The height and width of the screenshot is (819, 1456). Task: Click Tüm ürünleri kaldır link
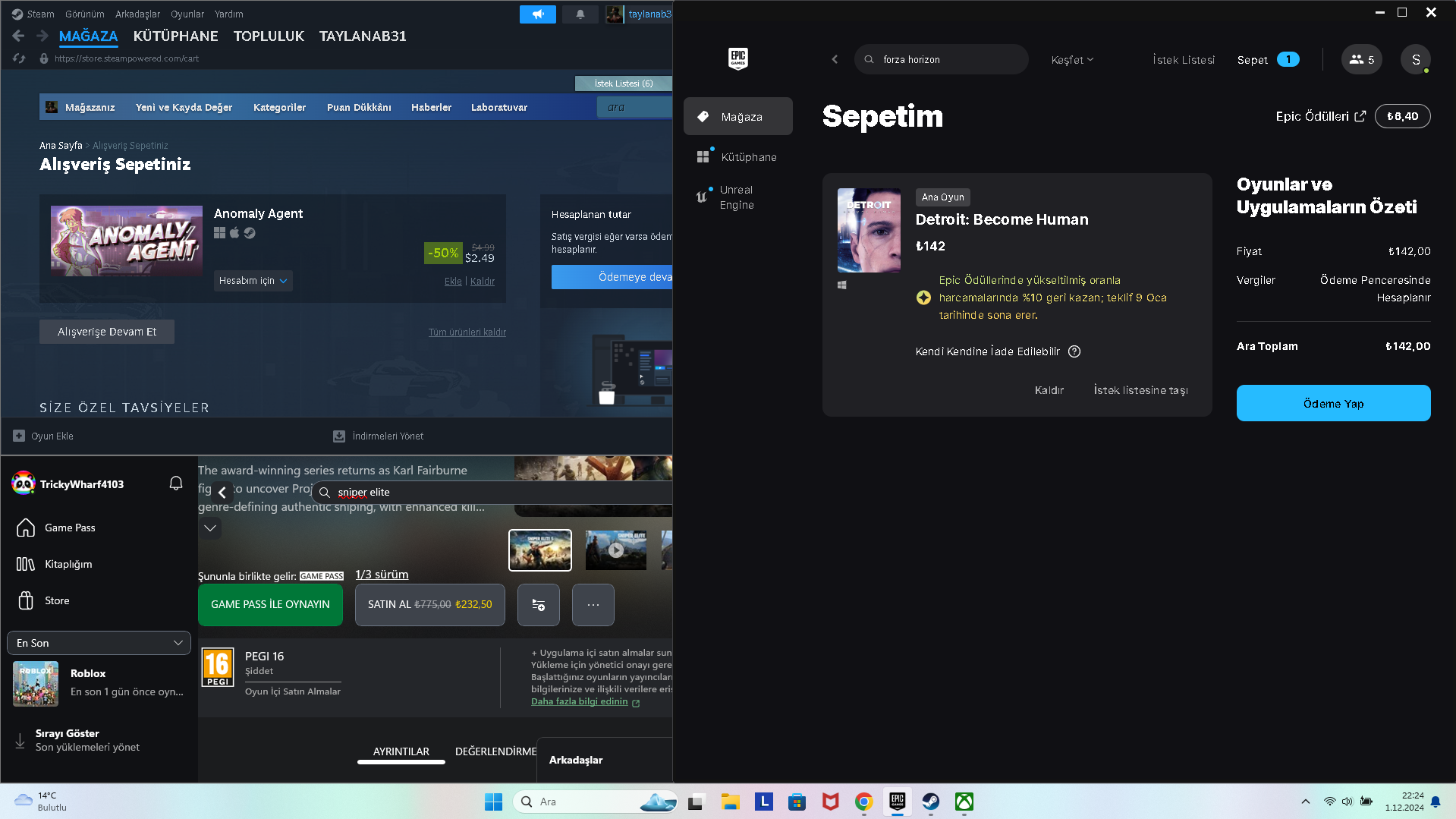[467, 332]
